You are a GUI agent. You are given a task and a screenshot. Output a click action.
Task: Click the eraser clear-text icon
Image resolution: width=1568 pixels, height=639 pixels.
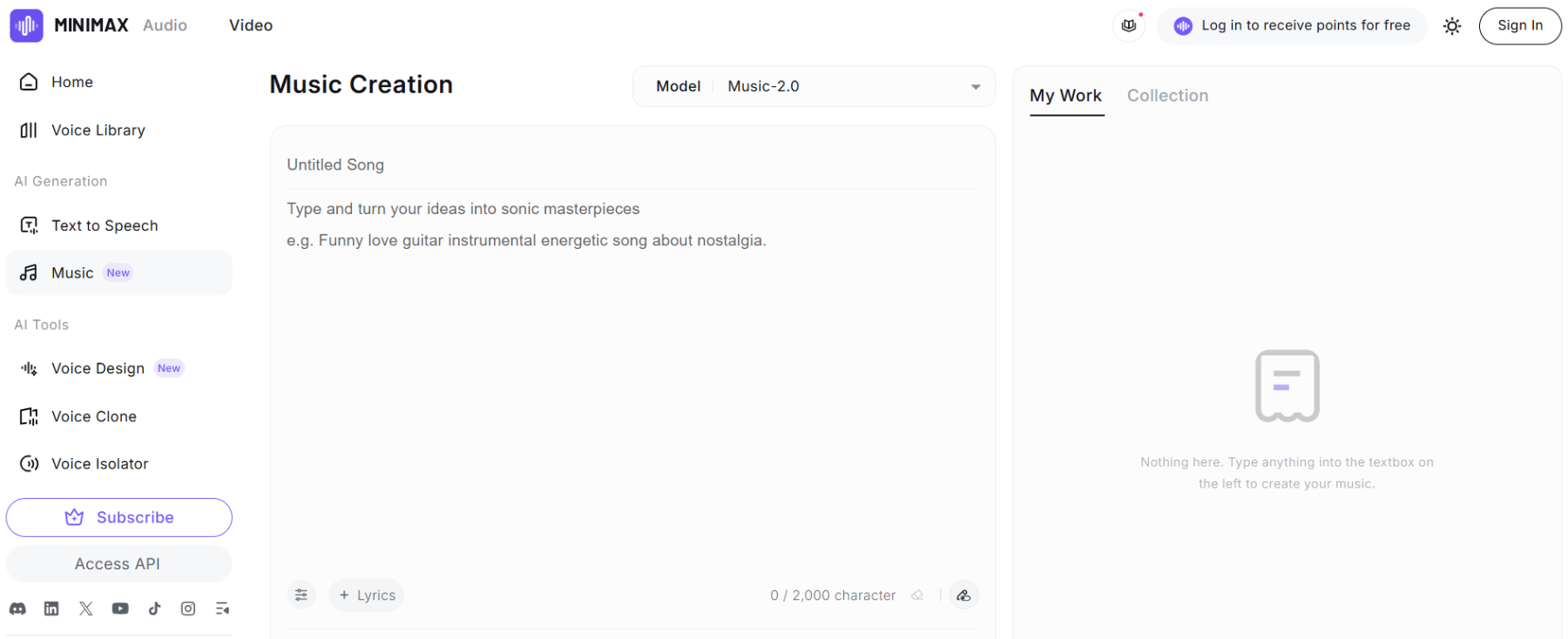(917, 595)
